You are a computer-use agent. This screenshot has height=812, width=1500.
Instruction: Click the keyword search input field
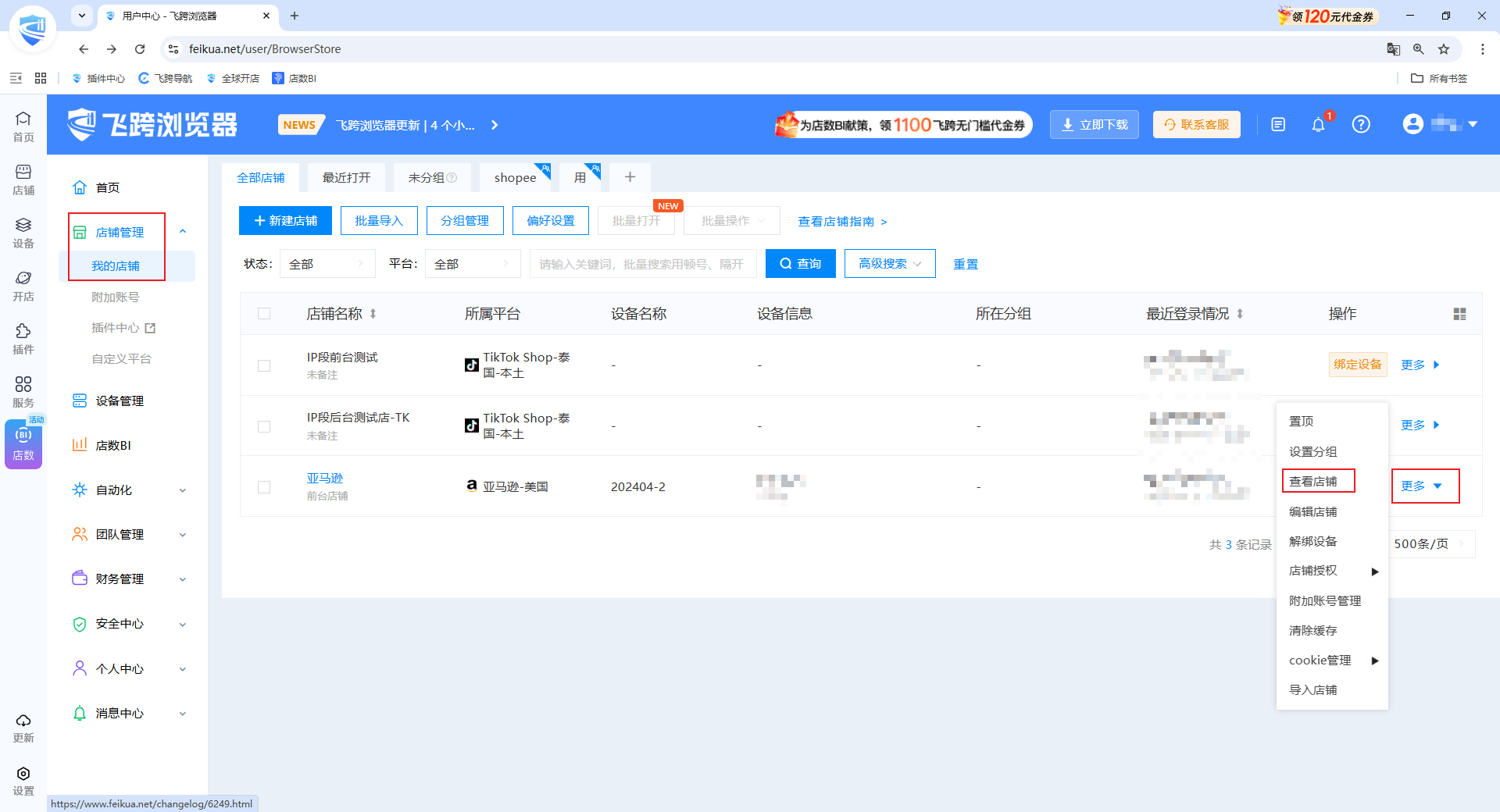point(643,264)
